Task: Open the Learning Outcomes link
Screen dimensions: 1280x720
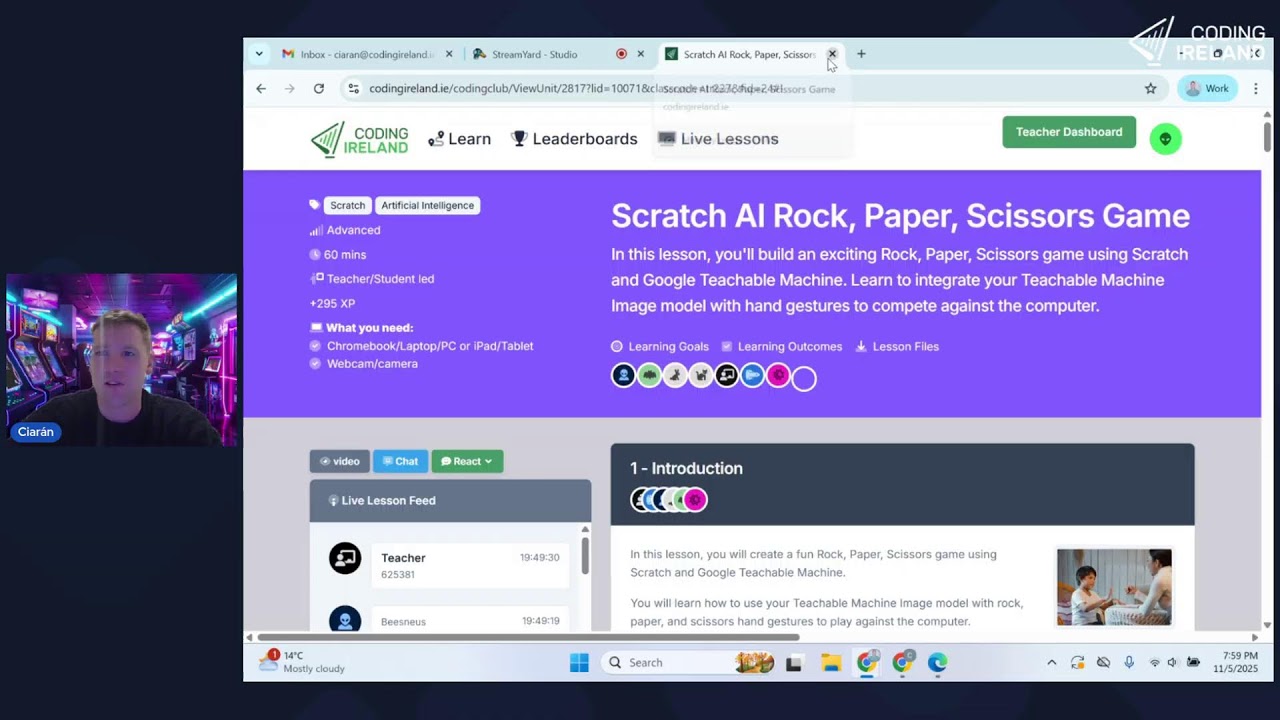Action: pos(782,347)
